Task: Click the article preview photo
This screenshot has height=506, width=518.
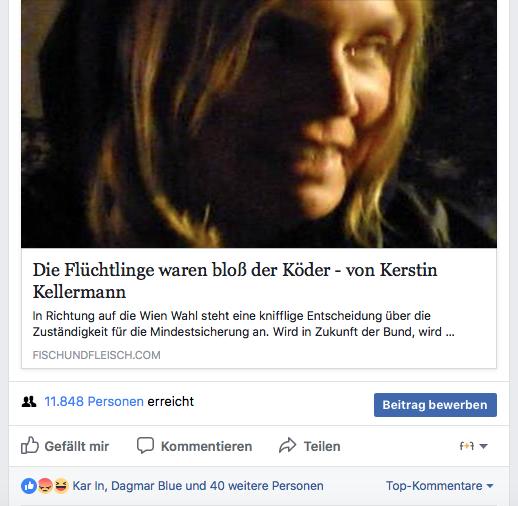Action: (259, 124)
